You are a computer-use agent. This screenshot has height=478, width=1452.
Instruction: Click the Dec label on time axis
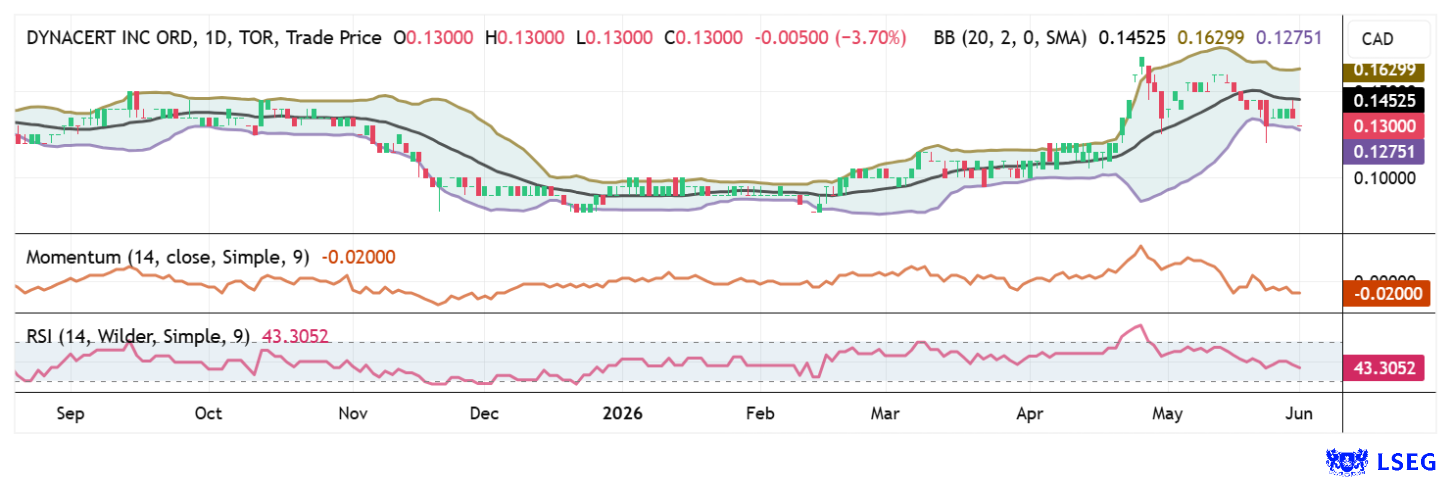(x=484, y=413)
